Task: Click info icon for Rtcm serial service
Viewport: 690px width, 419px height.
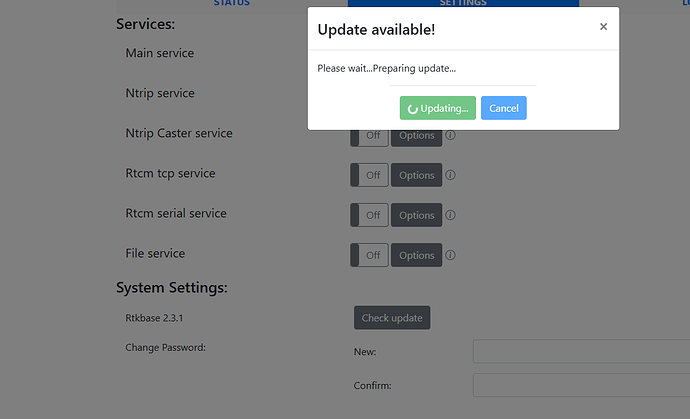Action: point(451,215)
